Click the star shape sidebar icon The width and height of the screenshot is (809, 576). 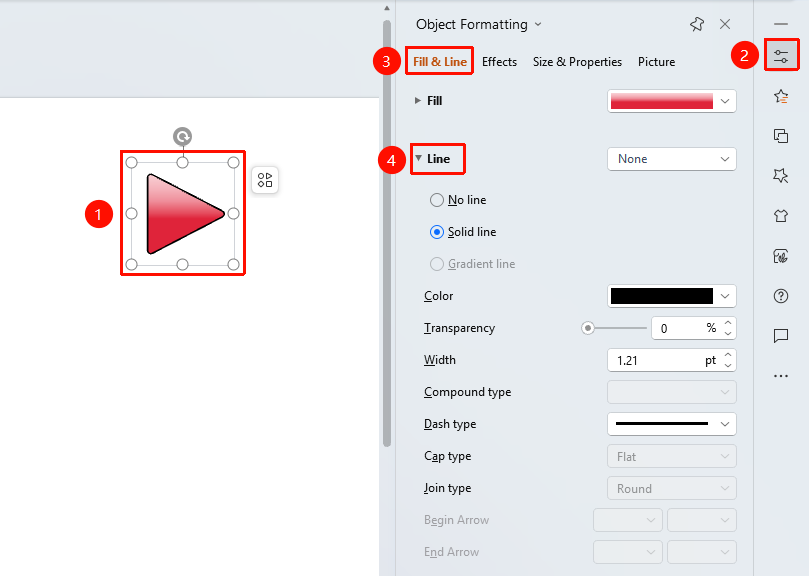pos(781,175)
